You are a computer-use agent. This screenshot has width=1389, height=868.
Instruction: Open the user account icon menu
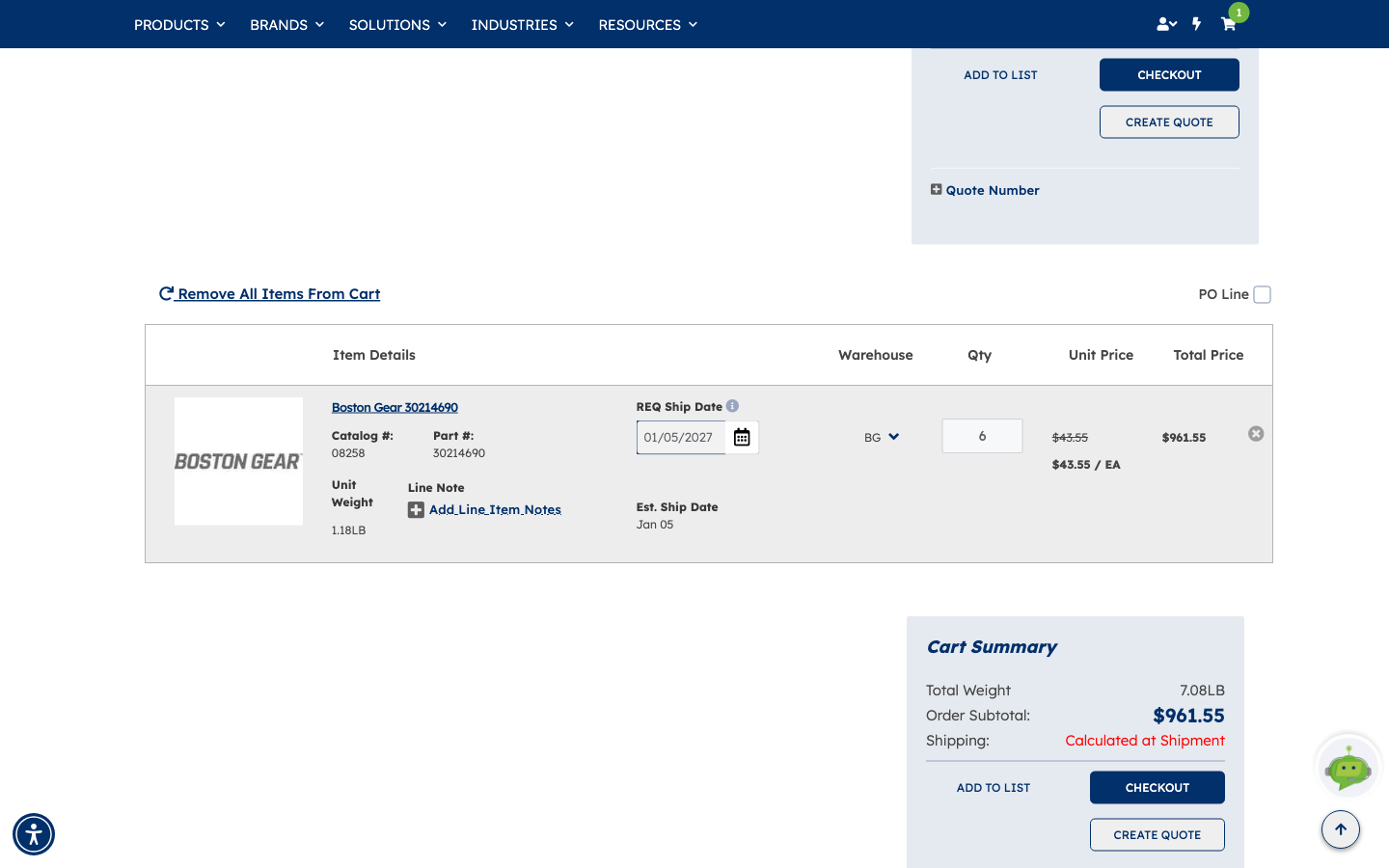1166,24
